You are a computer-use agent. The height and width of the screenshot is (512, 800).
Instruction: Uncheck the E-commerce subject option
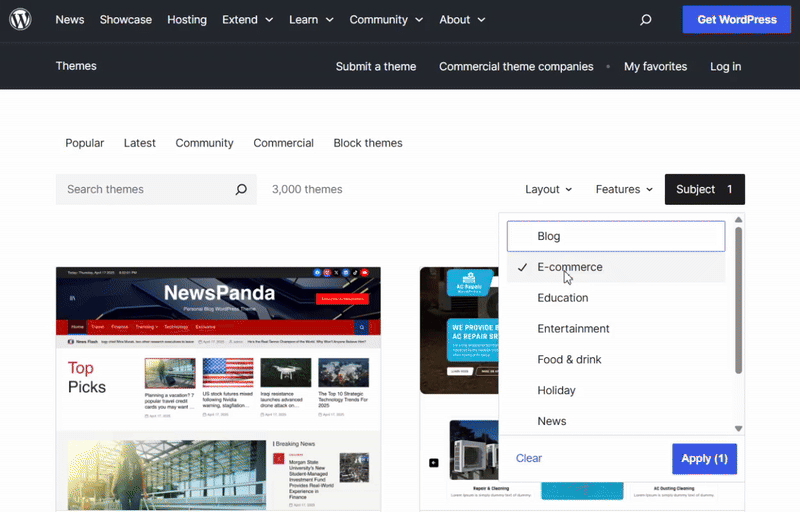(x=616, y=267)
